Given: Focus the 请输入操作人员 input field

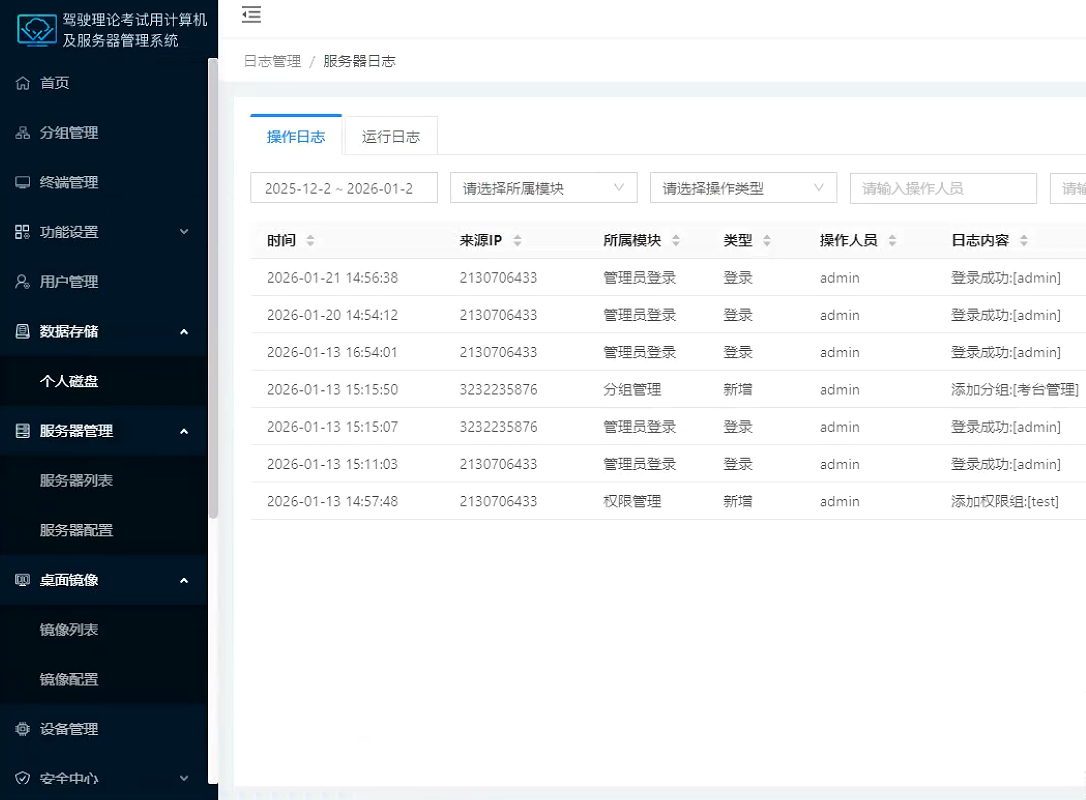Looking at the screenshot, I should point(943,188).
